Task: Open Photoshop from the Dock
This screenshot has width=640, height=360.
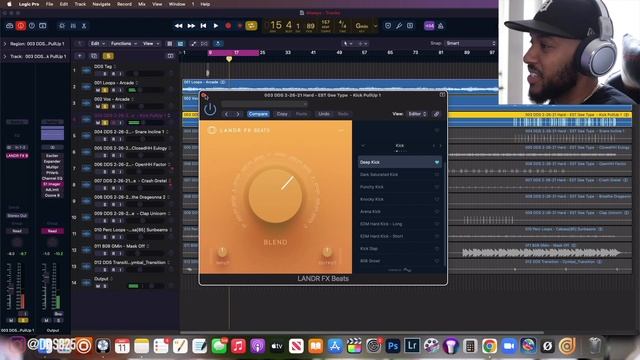Action: click(x=392, y=346)
